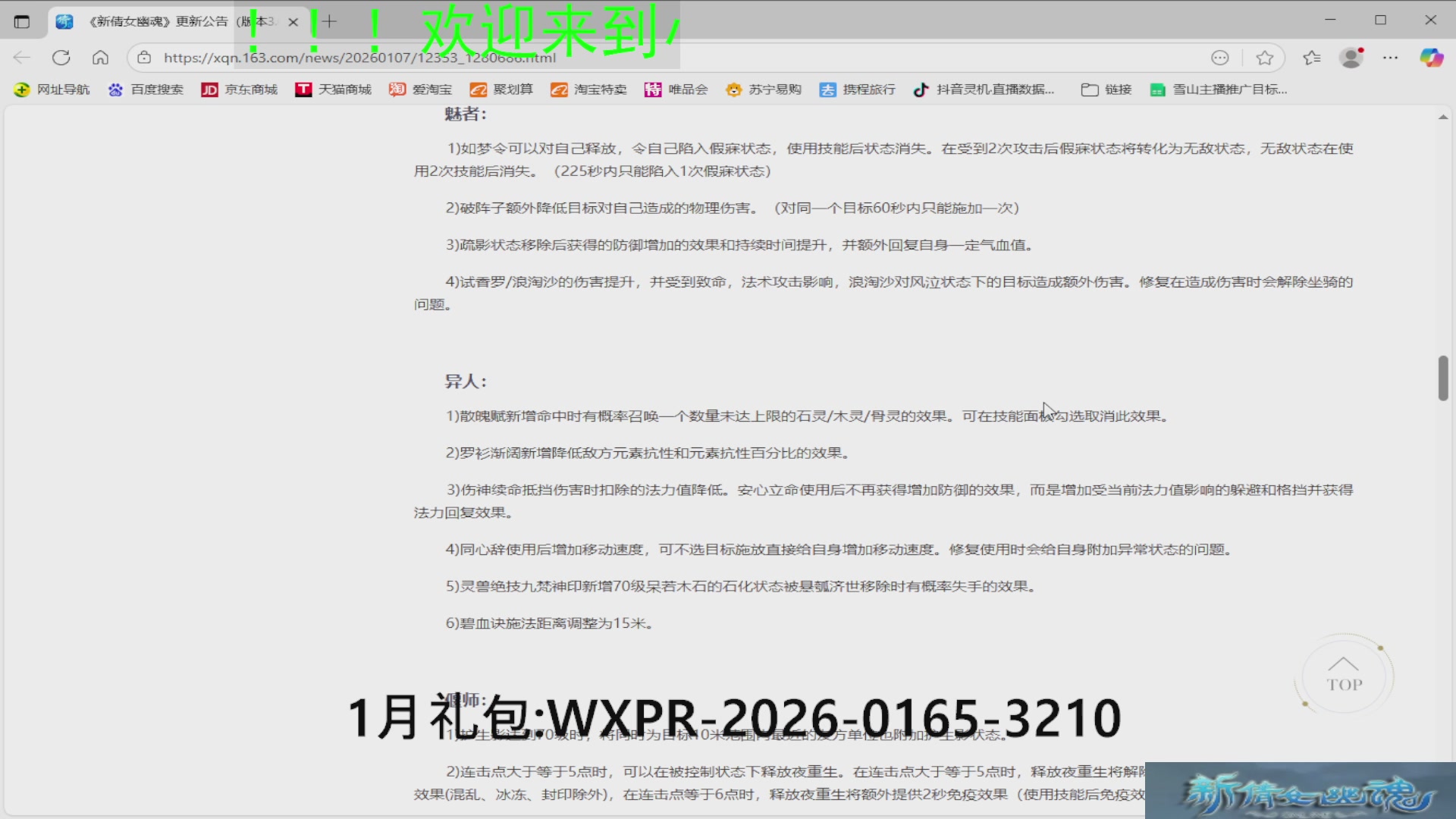
Task: Add page to favorites star
Action: (x=1264, y=58)
